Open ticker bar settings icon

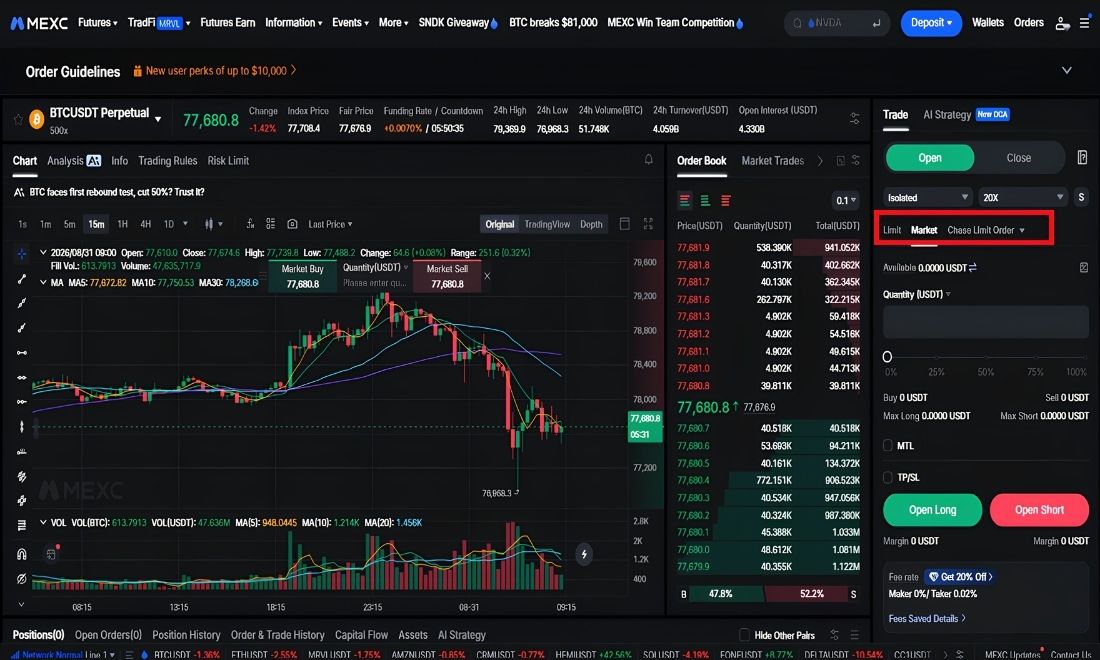(x=854, y=119)
